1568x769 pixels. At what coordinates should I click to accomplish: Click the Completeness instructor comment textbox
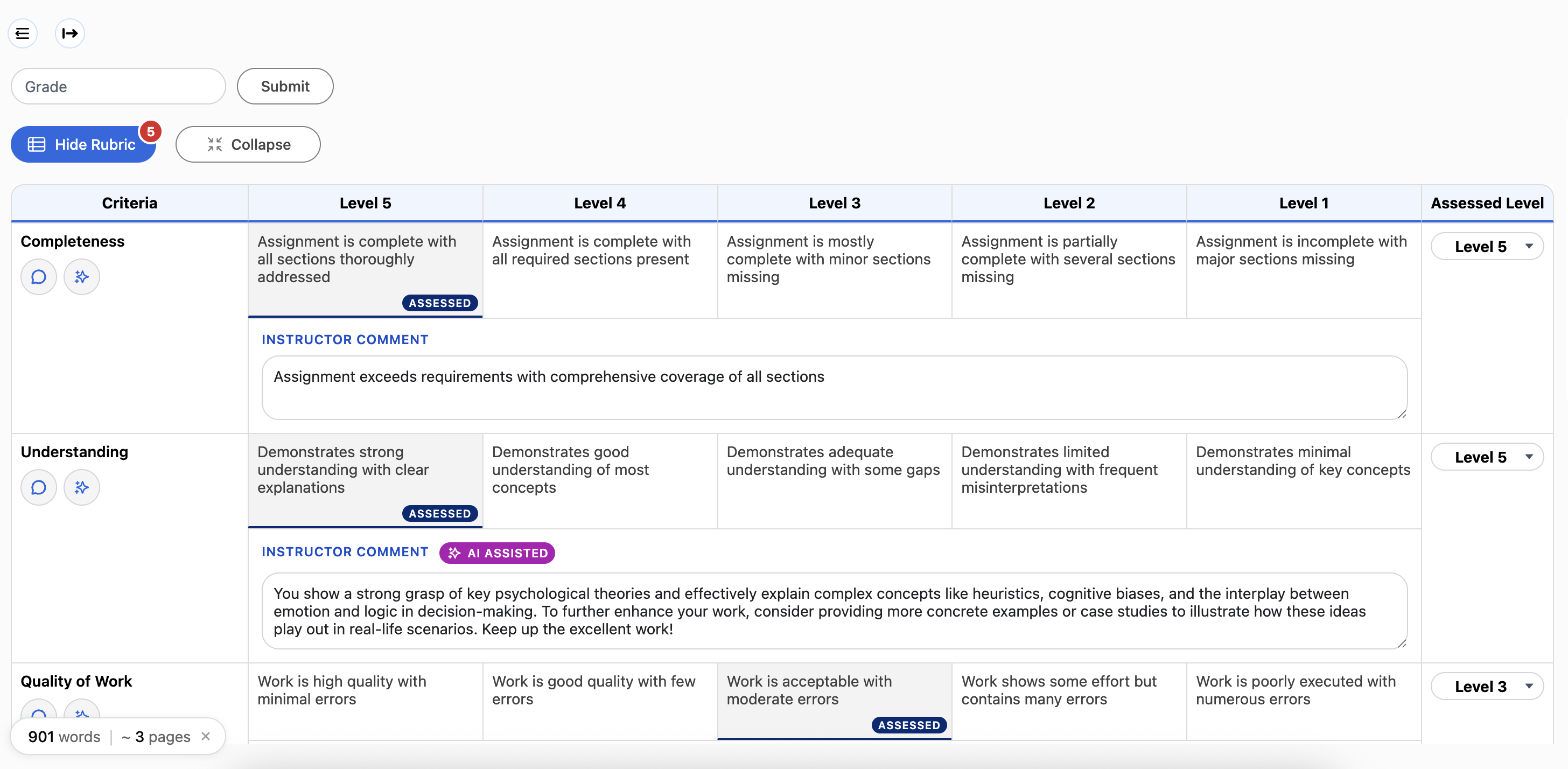pyautogui.click(x=834, y=388)
